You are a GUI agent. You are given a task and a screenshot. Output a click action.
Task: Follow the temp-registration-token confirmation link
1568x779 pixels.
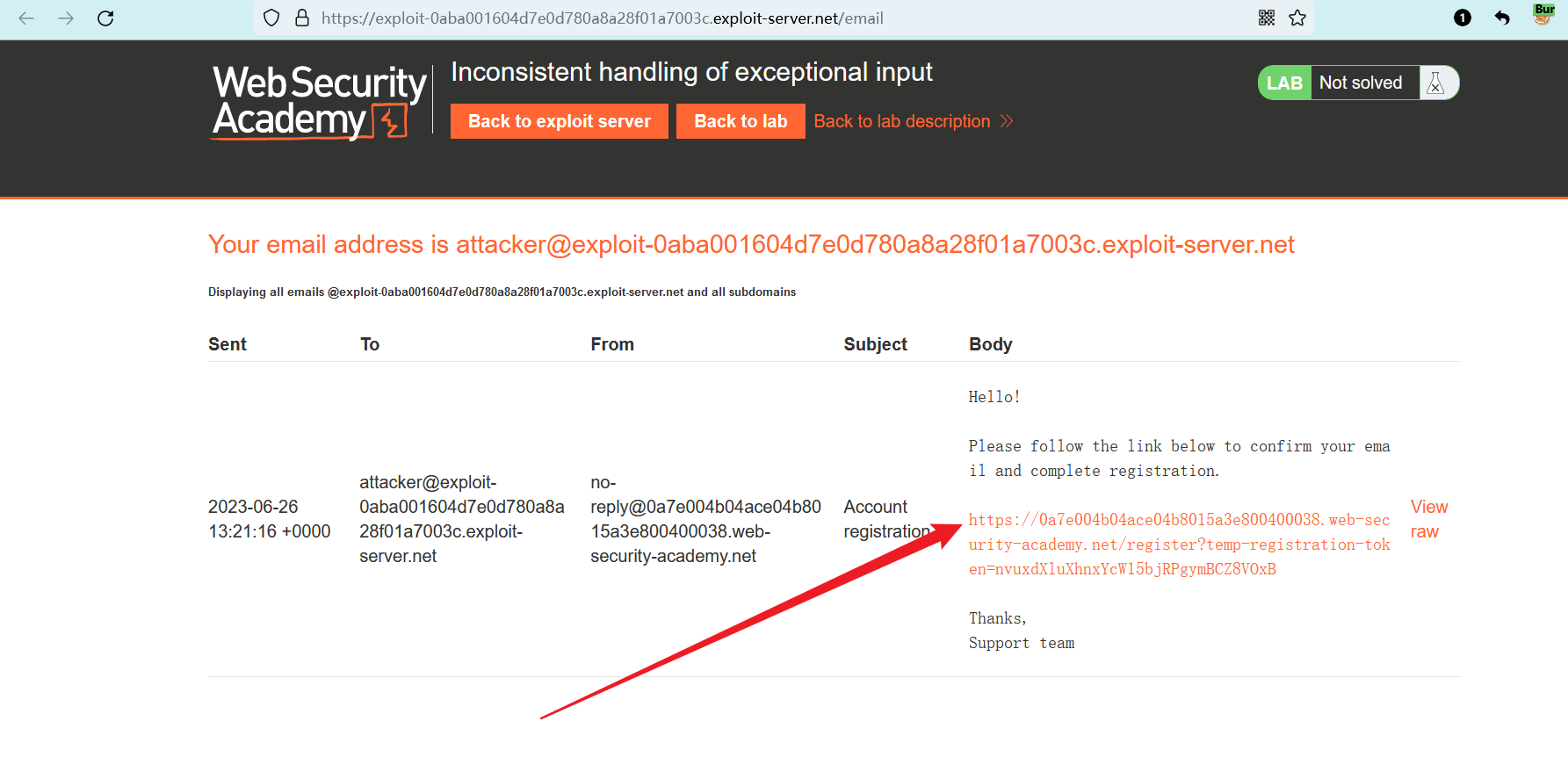[x=1178, y=545]
